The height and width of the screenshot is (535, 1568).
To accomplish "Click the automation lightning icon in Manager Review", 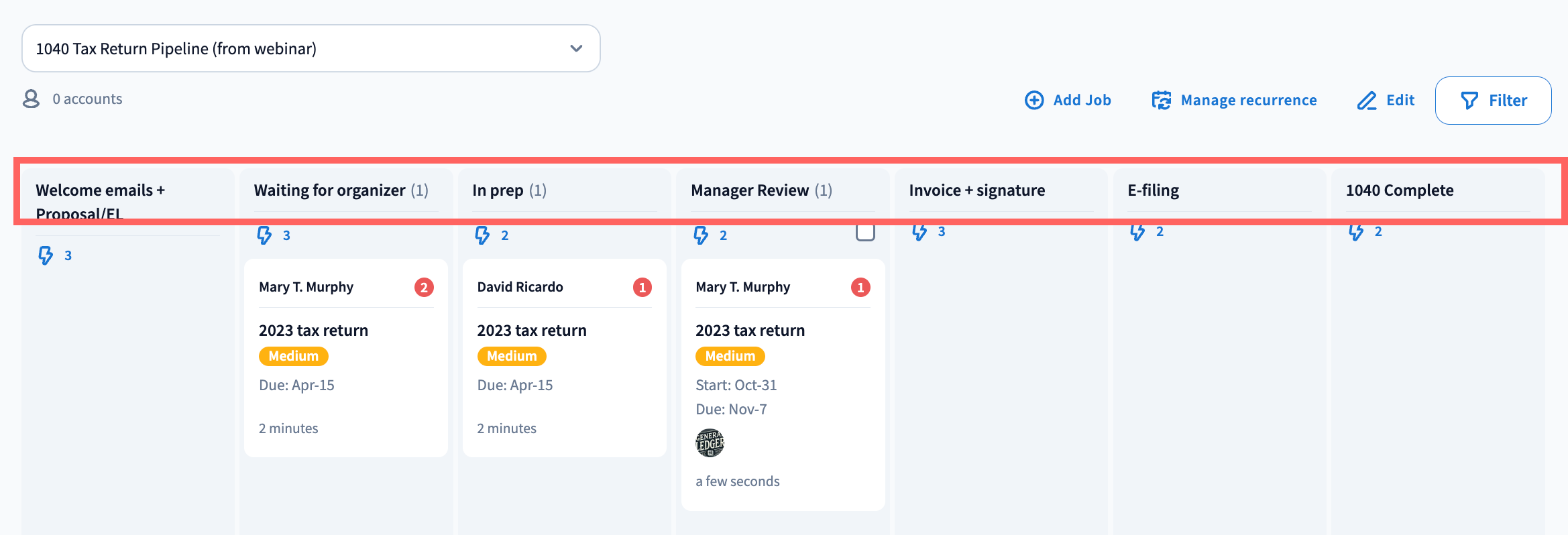I will 701,235.
